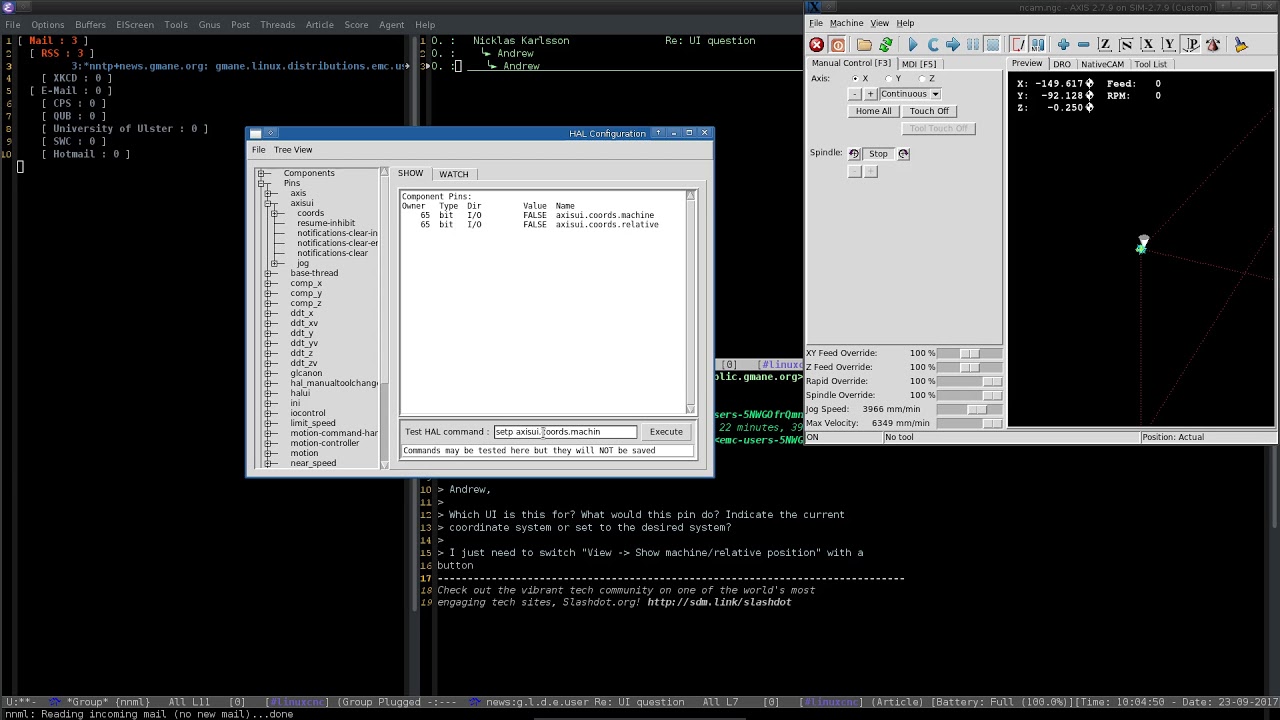Jog positive with the plus button
1280x720 pixels.
pos(870,94)
